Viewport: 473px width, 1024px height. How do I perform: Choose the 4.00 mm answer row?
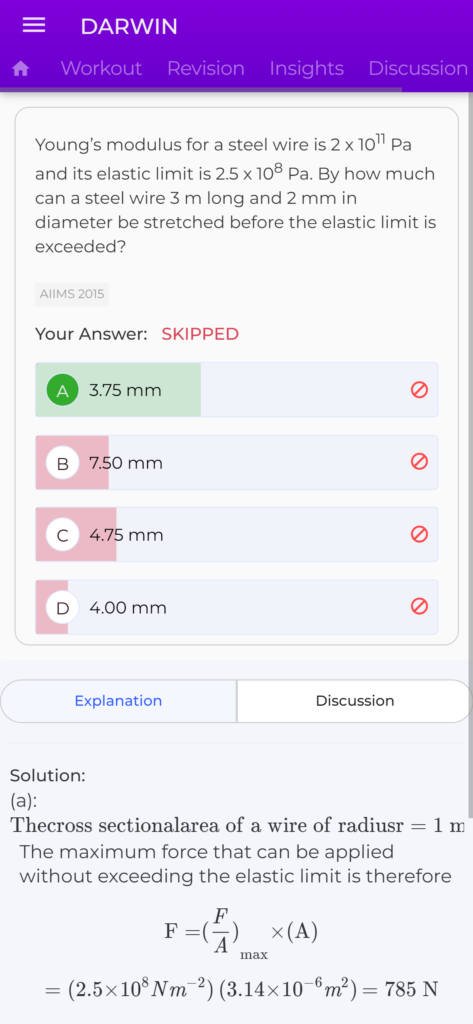[236, 607]
